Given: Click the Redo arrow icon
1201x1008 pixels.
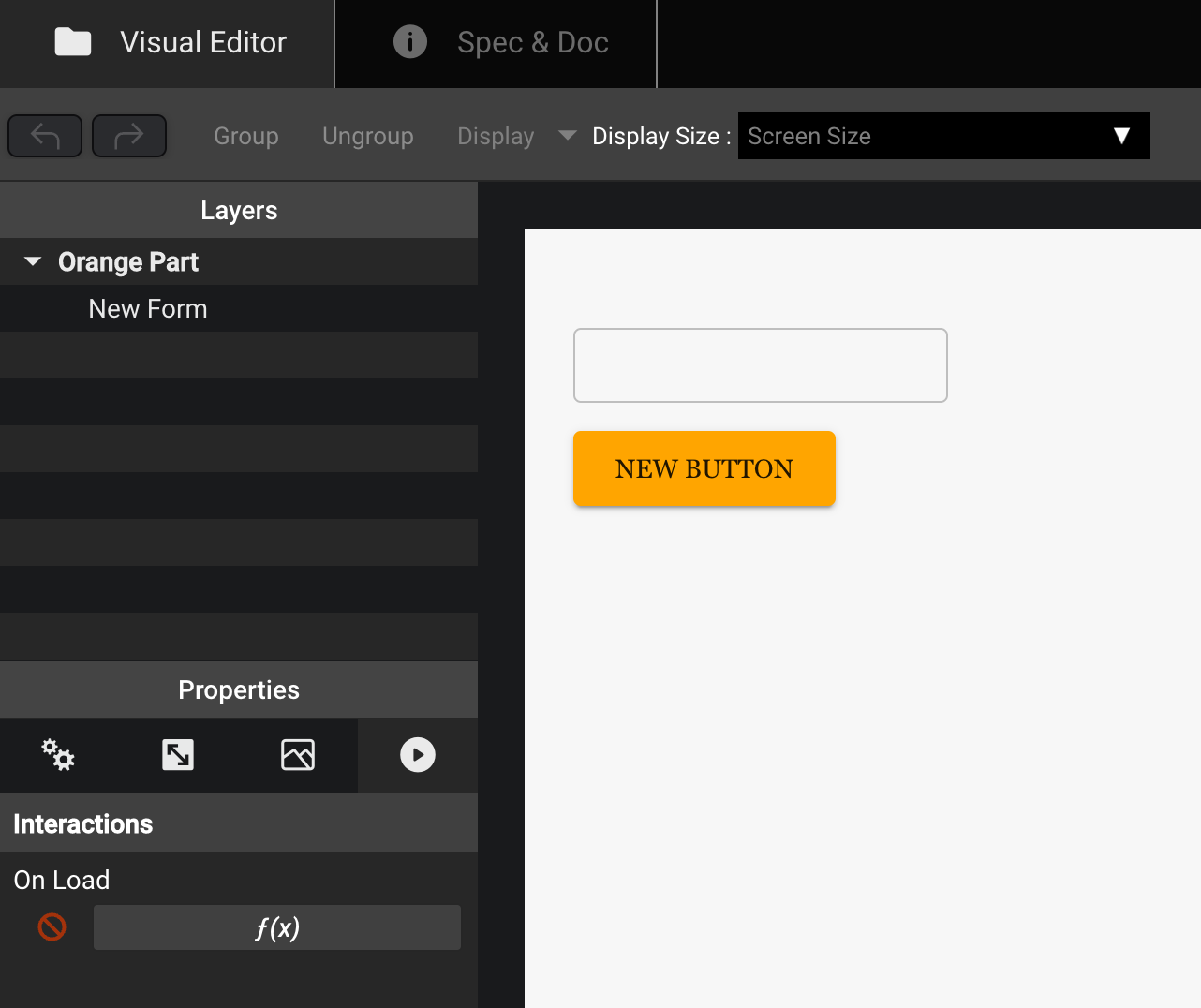Looking at the screenshot, I should pos(128,135).
